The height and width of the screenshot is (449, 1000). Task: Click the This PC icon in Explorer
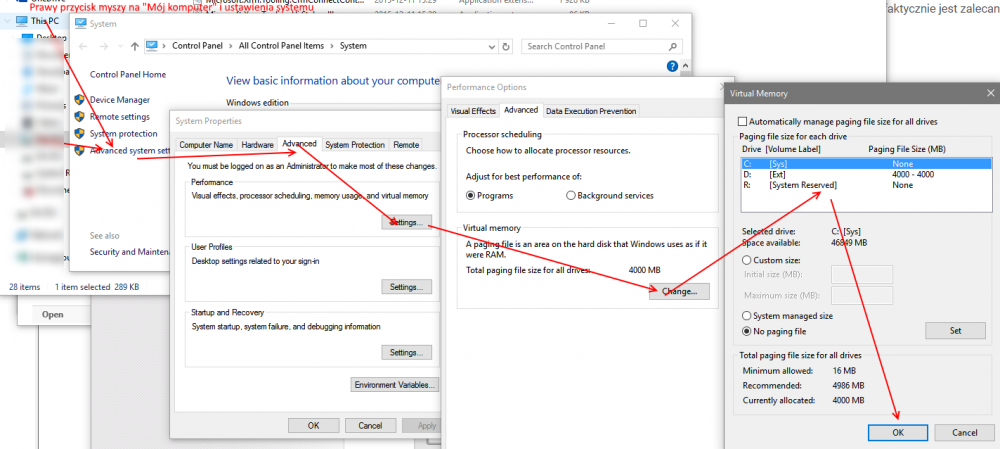[22, 20]
